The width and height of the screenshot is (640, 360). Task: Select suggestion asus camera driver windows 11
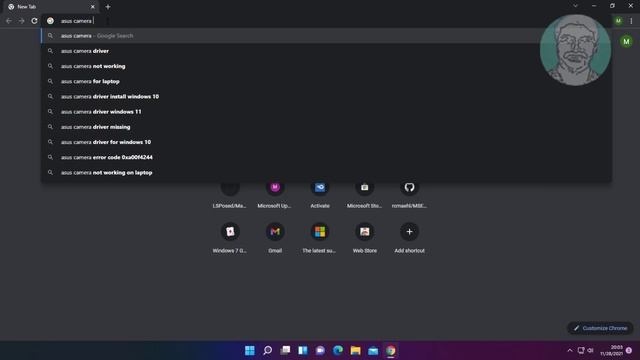(x=326, y=112)
